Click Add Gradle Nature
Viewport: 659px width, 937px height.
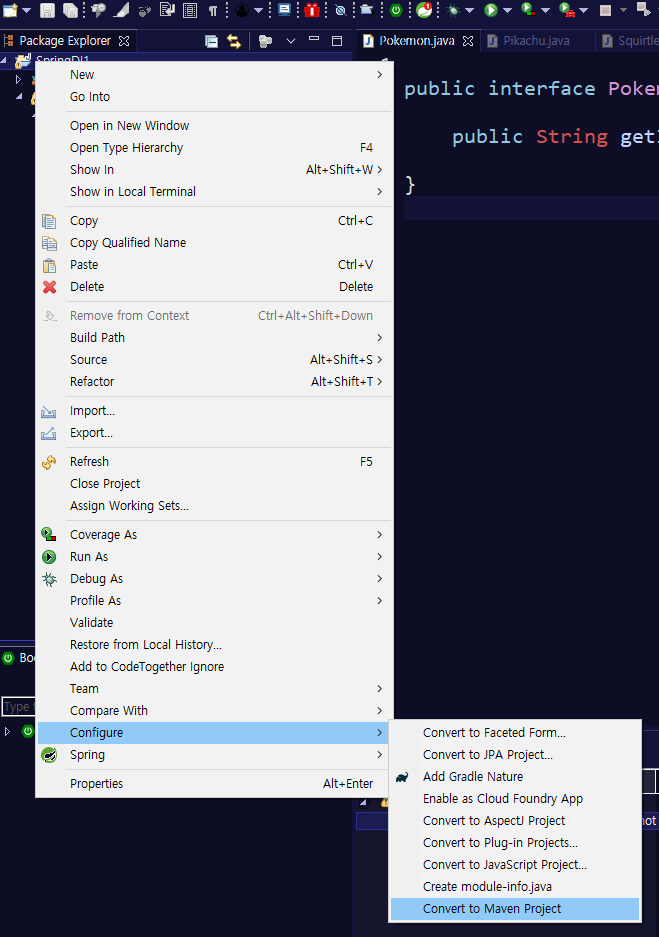(515, 777)
